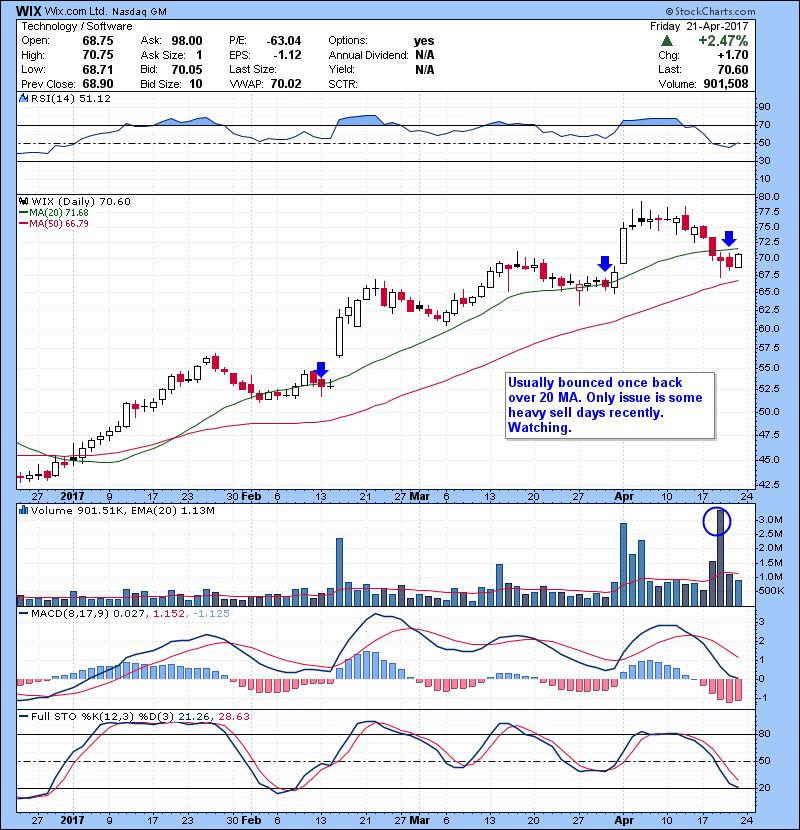The width and height of the screenshot is (800, 830).
Task: Click the 3.0M volume axis label
Action: click(x=770, y=520)
